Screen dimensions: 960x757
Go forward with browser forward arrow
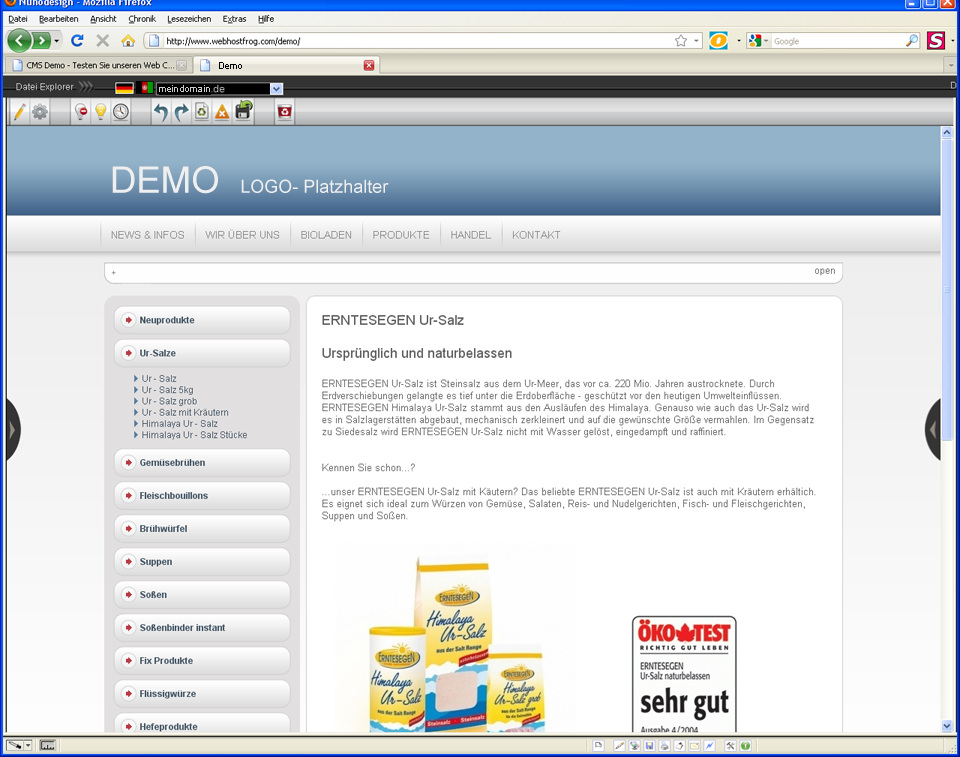41,41
